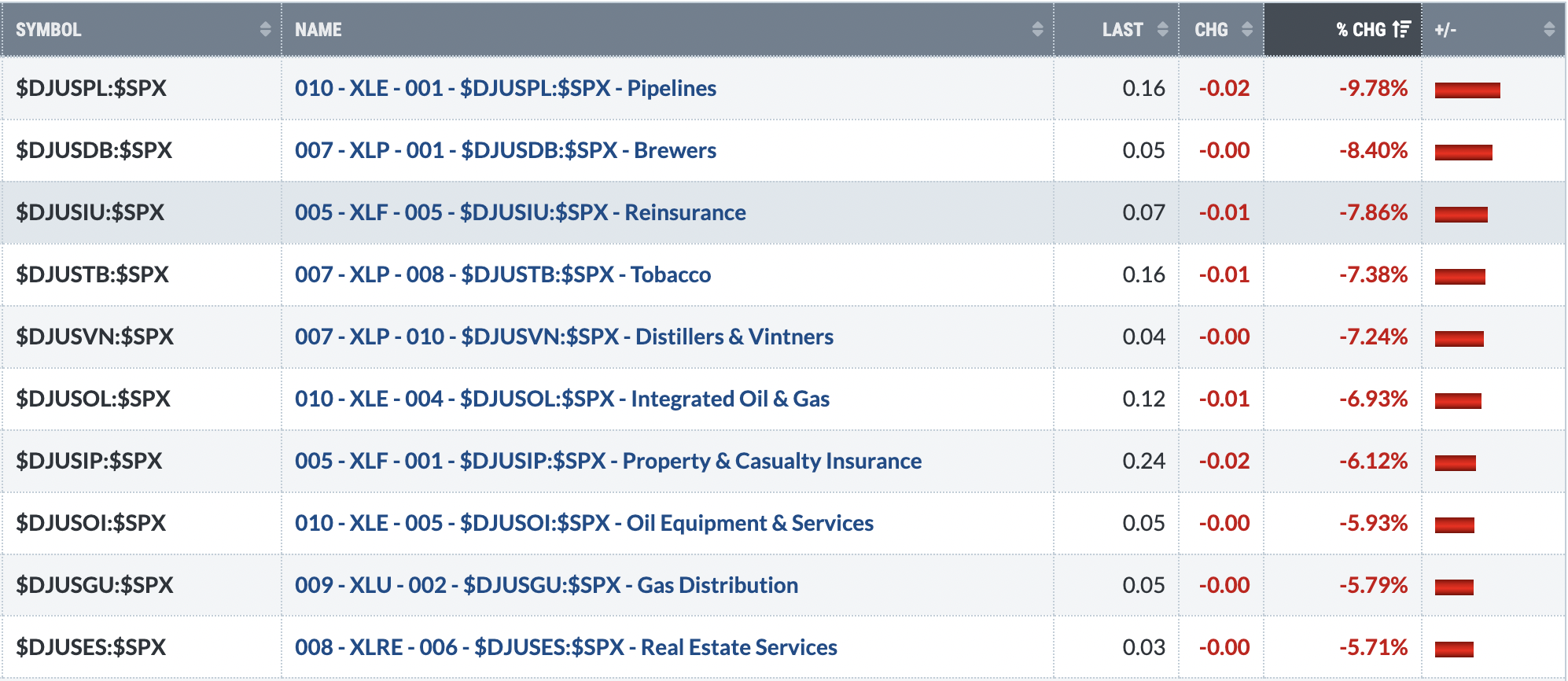Sort table by SYMBOL header
Viewport: 1568px width, 681px height.
(49, 30)
